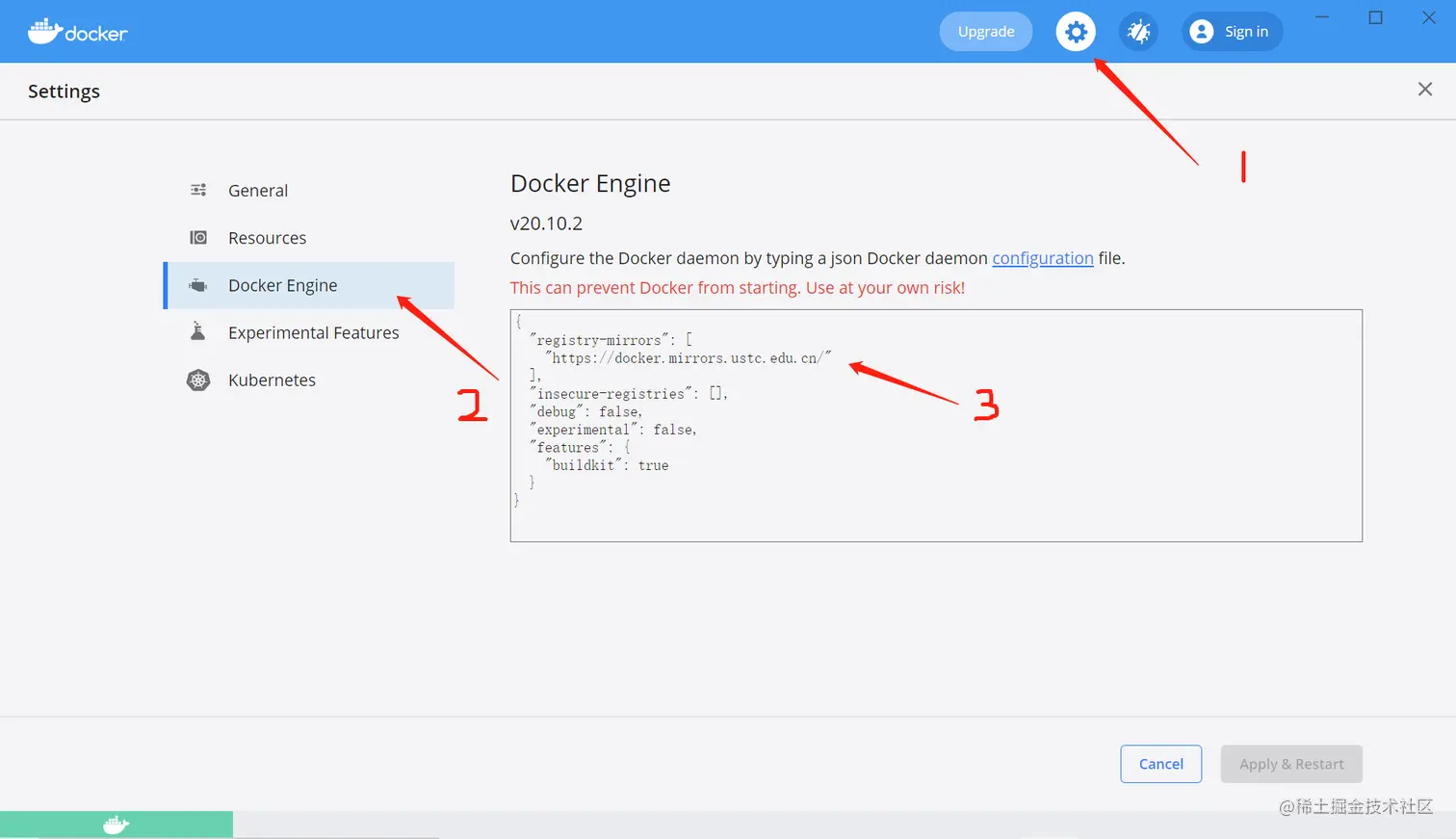Viewport: 1456px width, 839px height.
Task: Minimize the Docker Desktop window
Action: pyautogui.click(x=1323, y=17)
